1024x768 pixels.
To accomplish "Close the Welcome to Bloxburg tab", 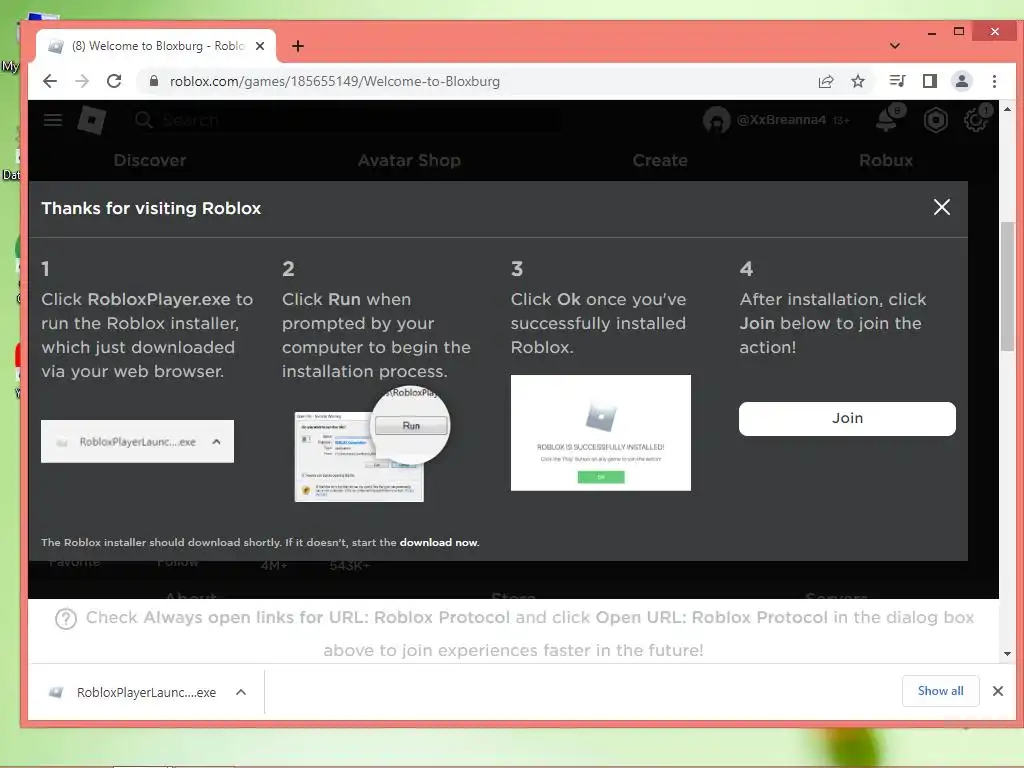I will pos(260,46).
